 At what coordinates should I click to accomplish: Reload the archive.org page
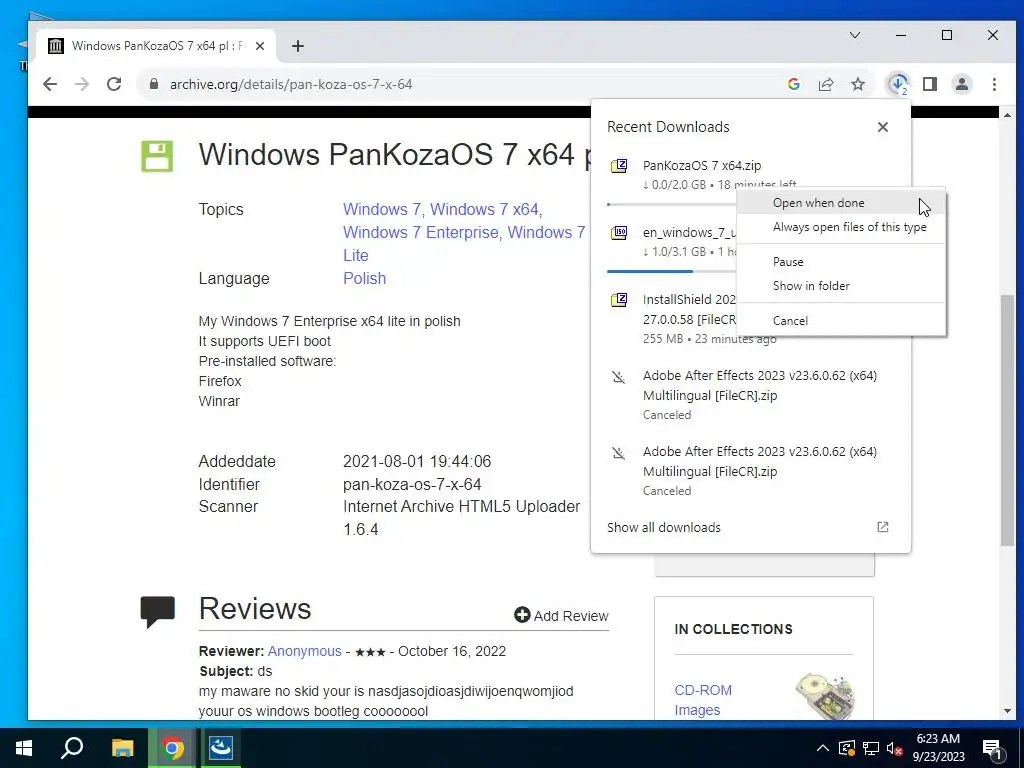click(x=114, y=84)
